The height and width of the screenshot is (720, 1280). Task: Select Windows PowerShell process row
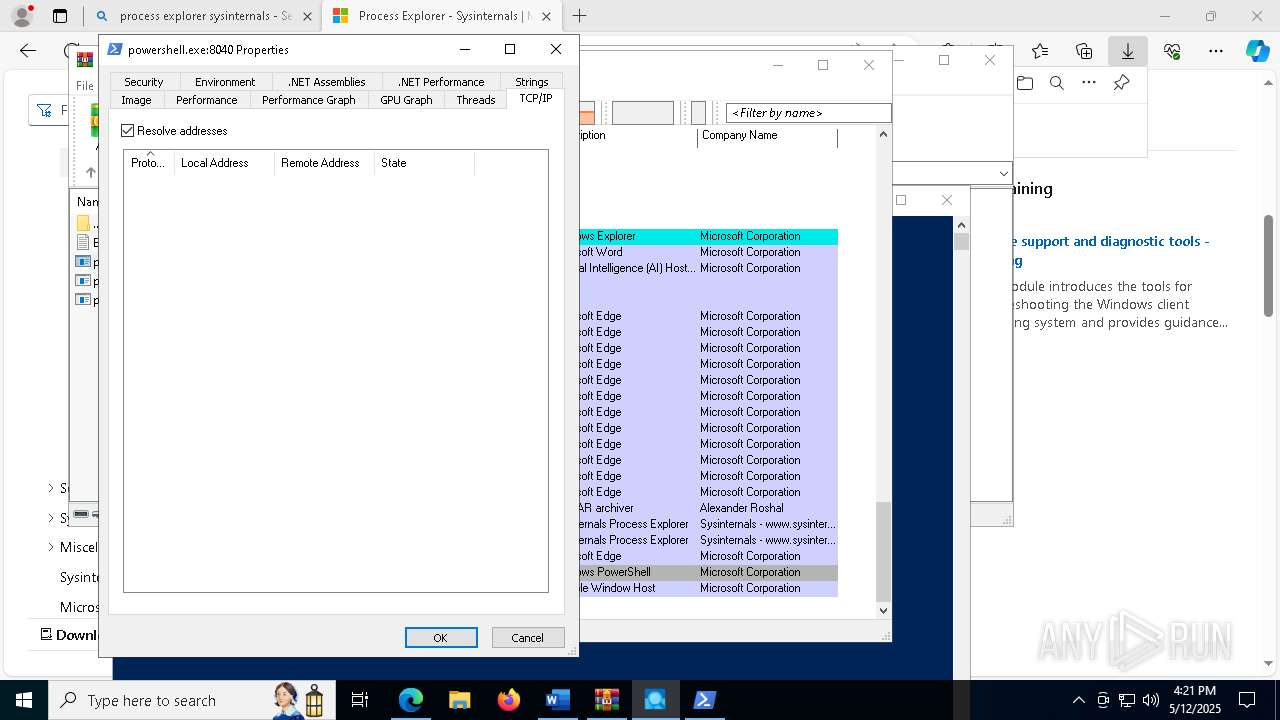pos(708,572)
